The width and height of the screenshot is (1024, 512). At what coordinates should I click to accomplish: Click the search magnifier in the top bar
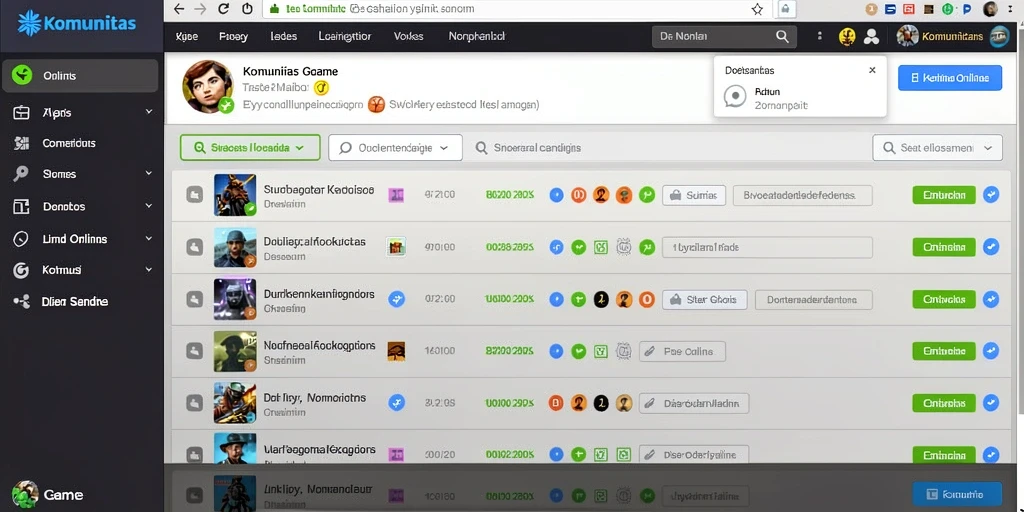tap(782, 37)
